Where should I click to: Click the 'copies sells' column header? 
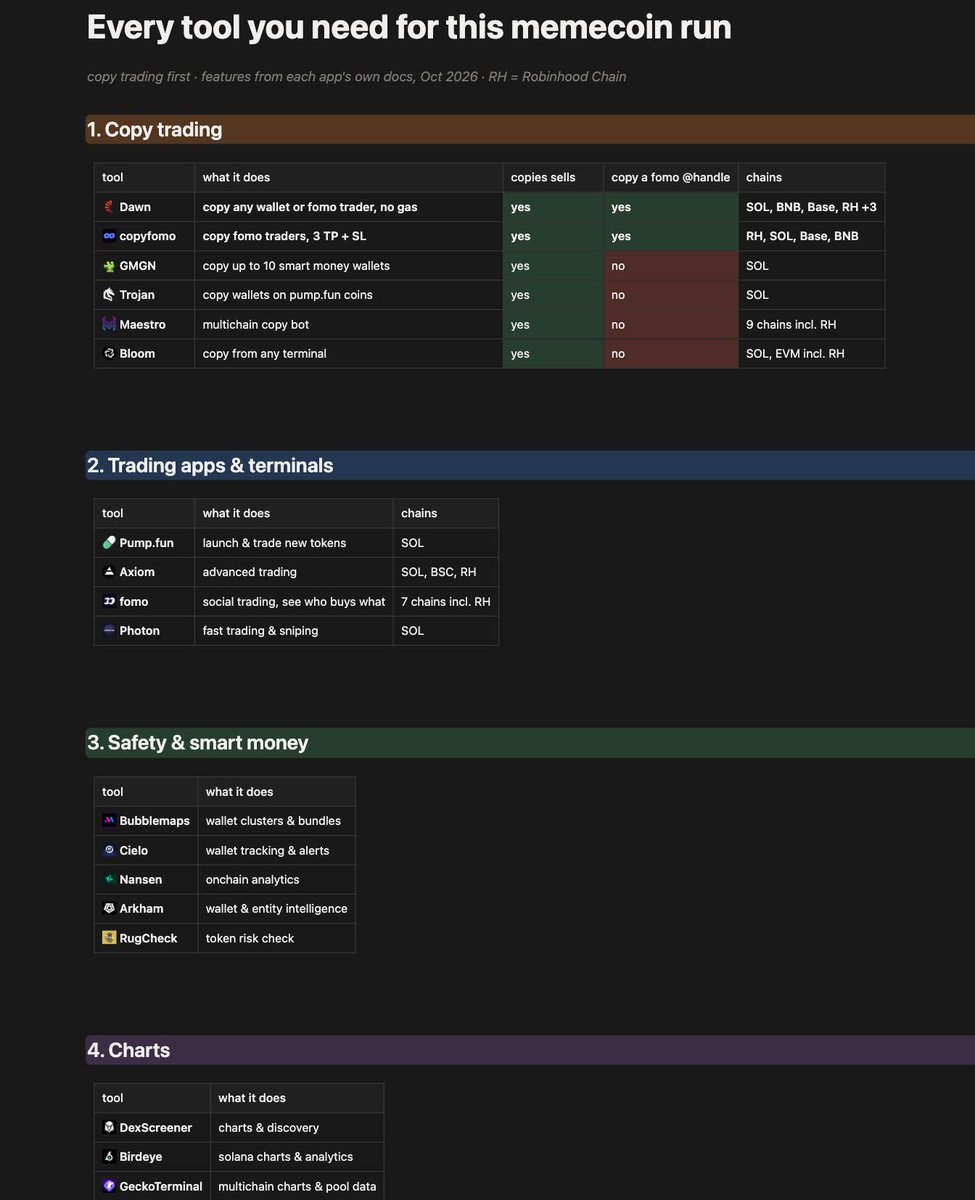click(x=543, y=177)
